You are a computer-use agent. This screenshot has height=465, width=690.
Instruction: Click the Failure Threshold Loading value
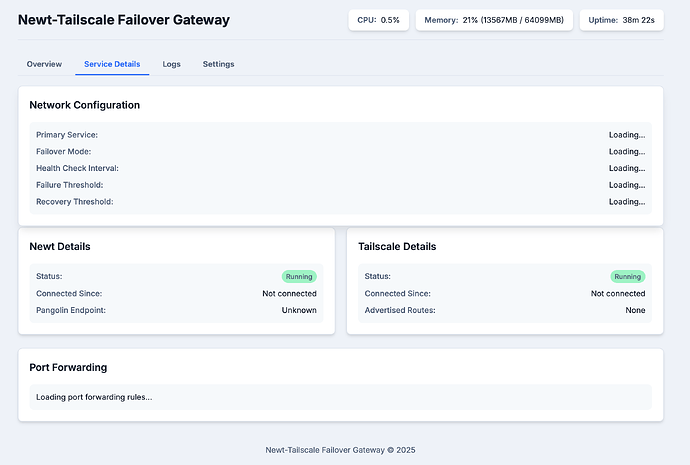(x=627, y=185)
